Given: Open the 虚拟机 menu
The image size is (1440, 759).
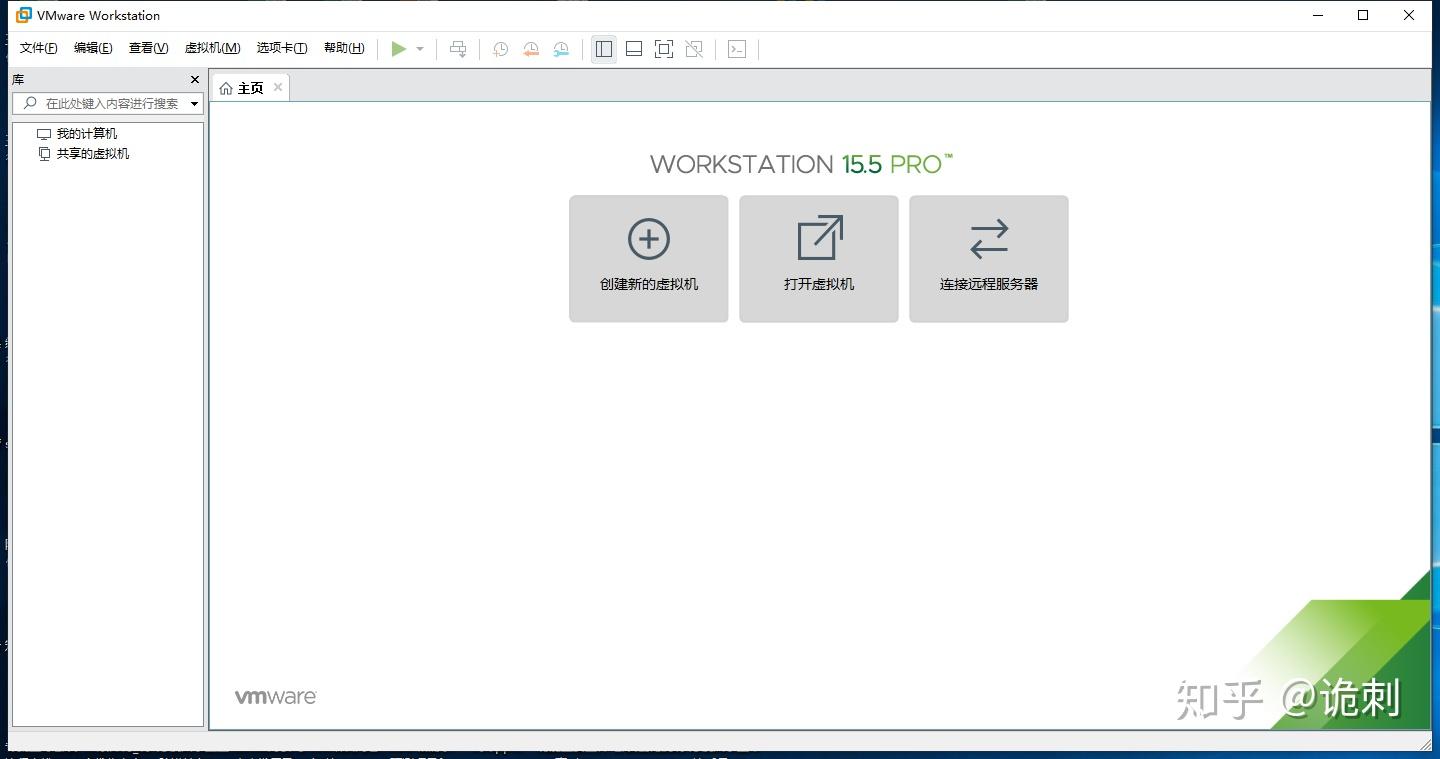Looking at the screenshot, I should click(x=214, y=47).
